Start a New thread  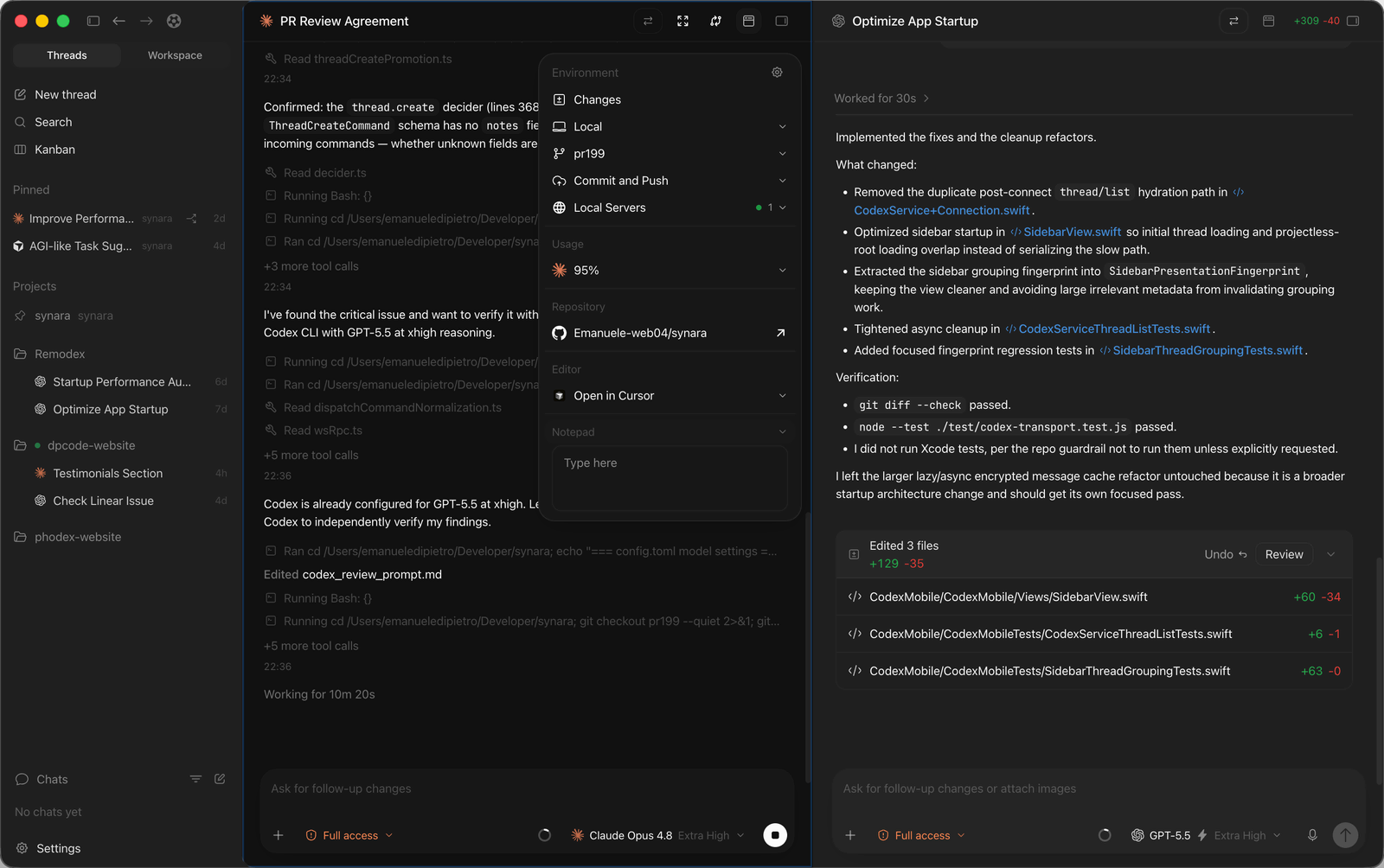65,94
